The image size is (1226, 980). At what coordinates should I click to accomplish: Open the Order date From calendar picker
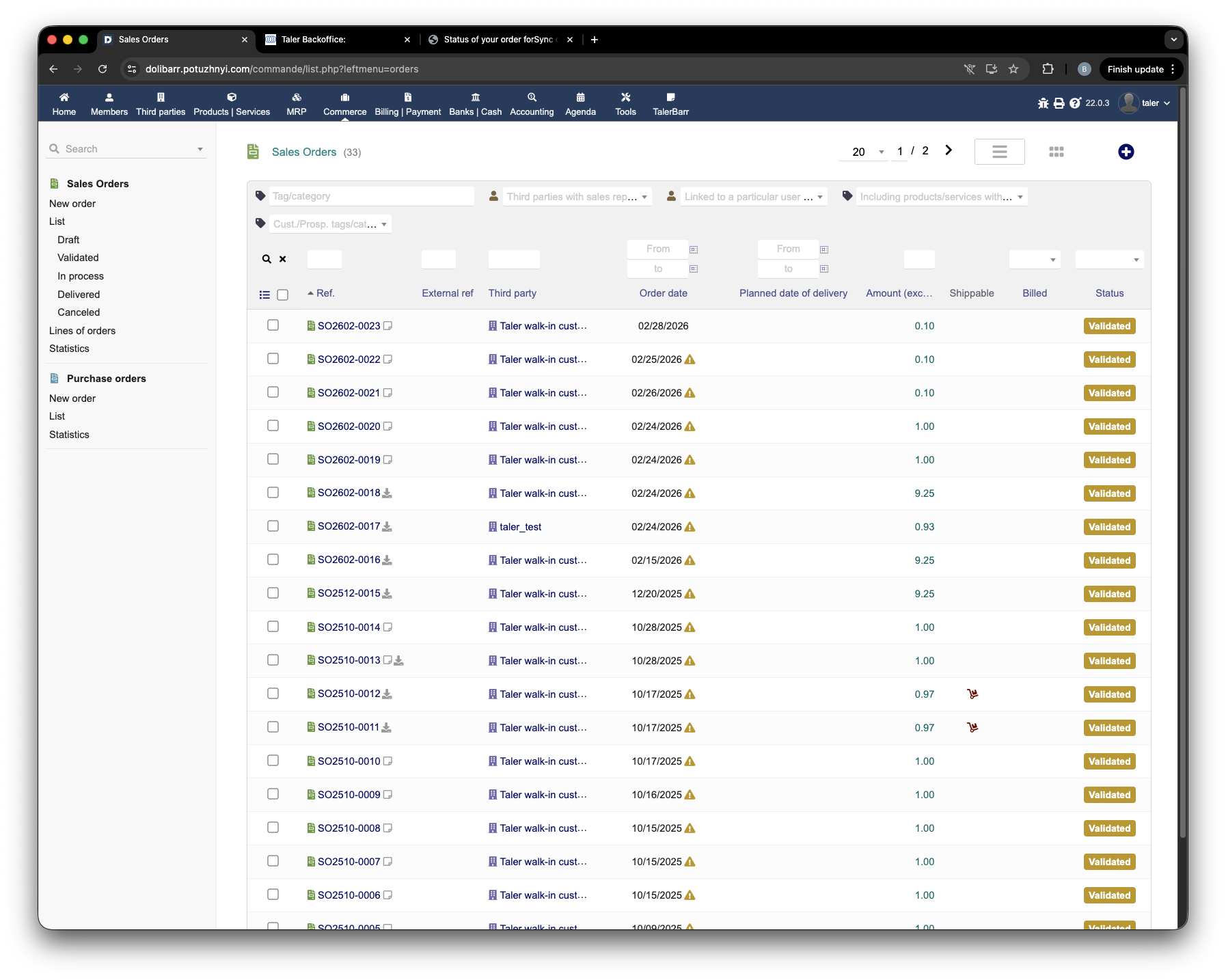[x=694, y=249]
